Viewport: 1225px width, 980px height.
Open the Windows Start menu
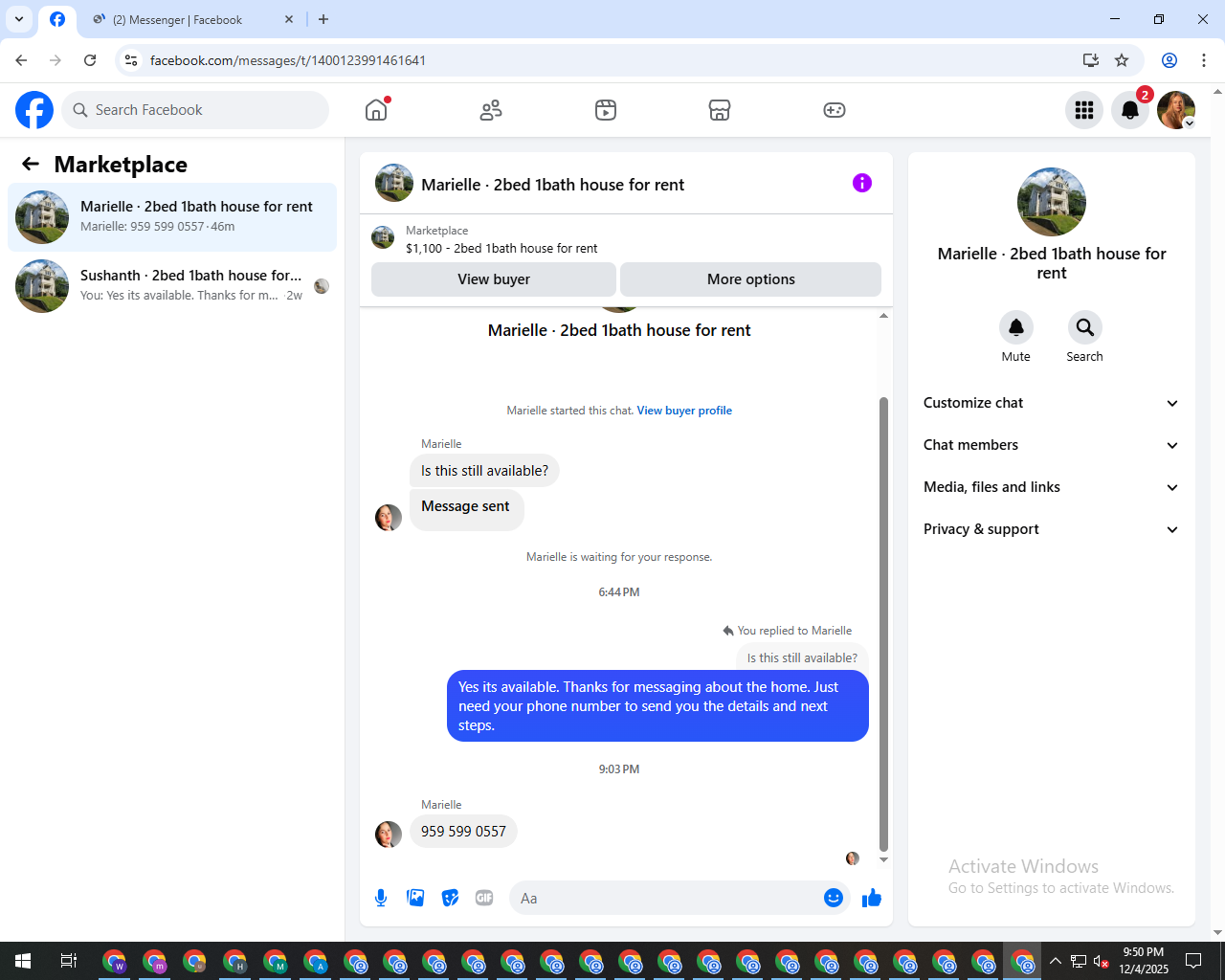pyautogui.click(x=23, y=961)
